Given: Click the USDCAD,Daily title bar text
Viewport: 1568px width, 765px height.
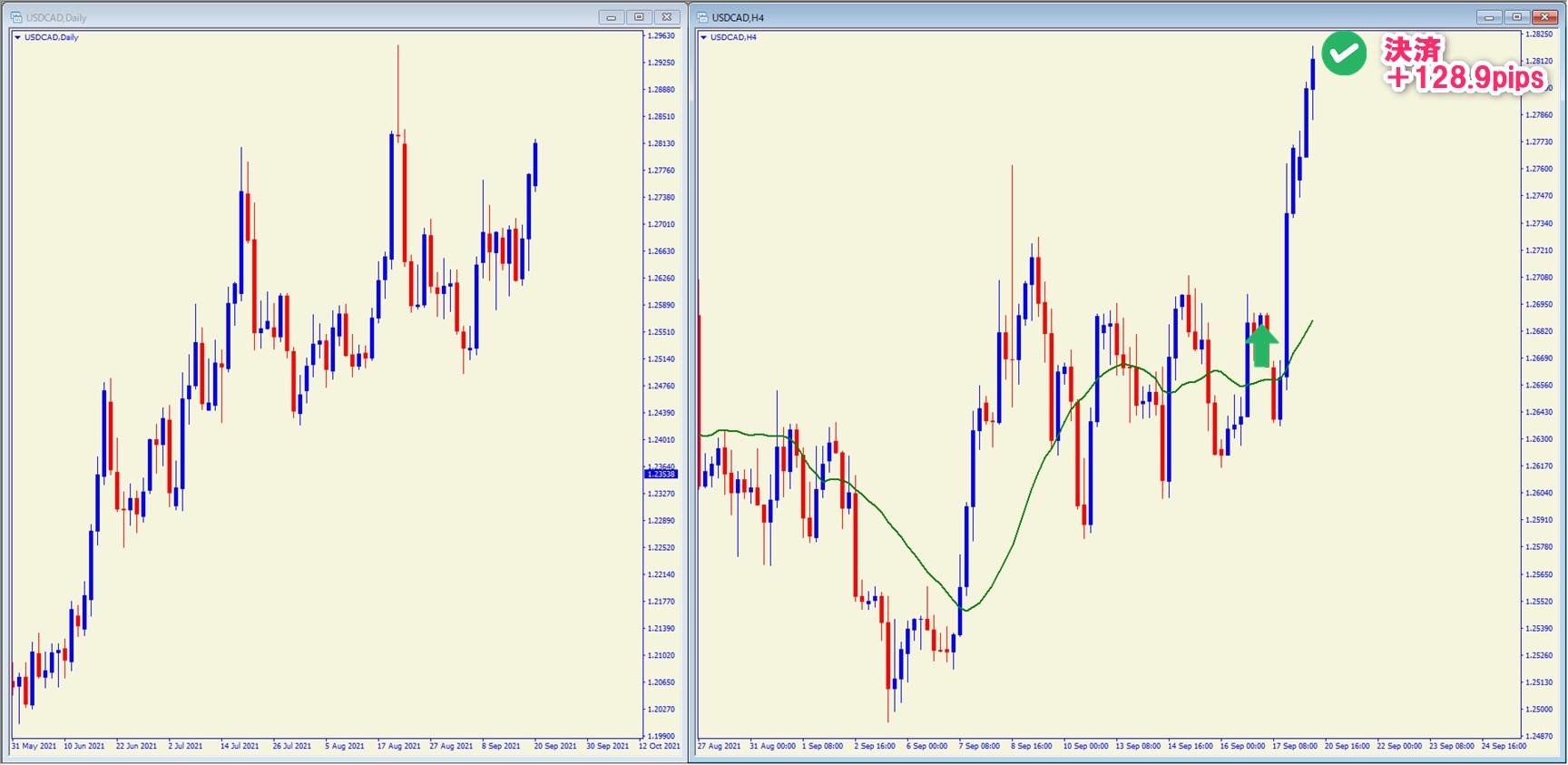Looking at the screenshot, I should pyautogui.click(x=56, y=17).
